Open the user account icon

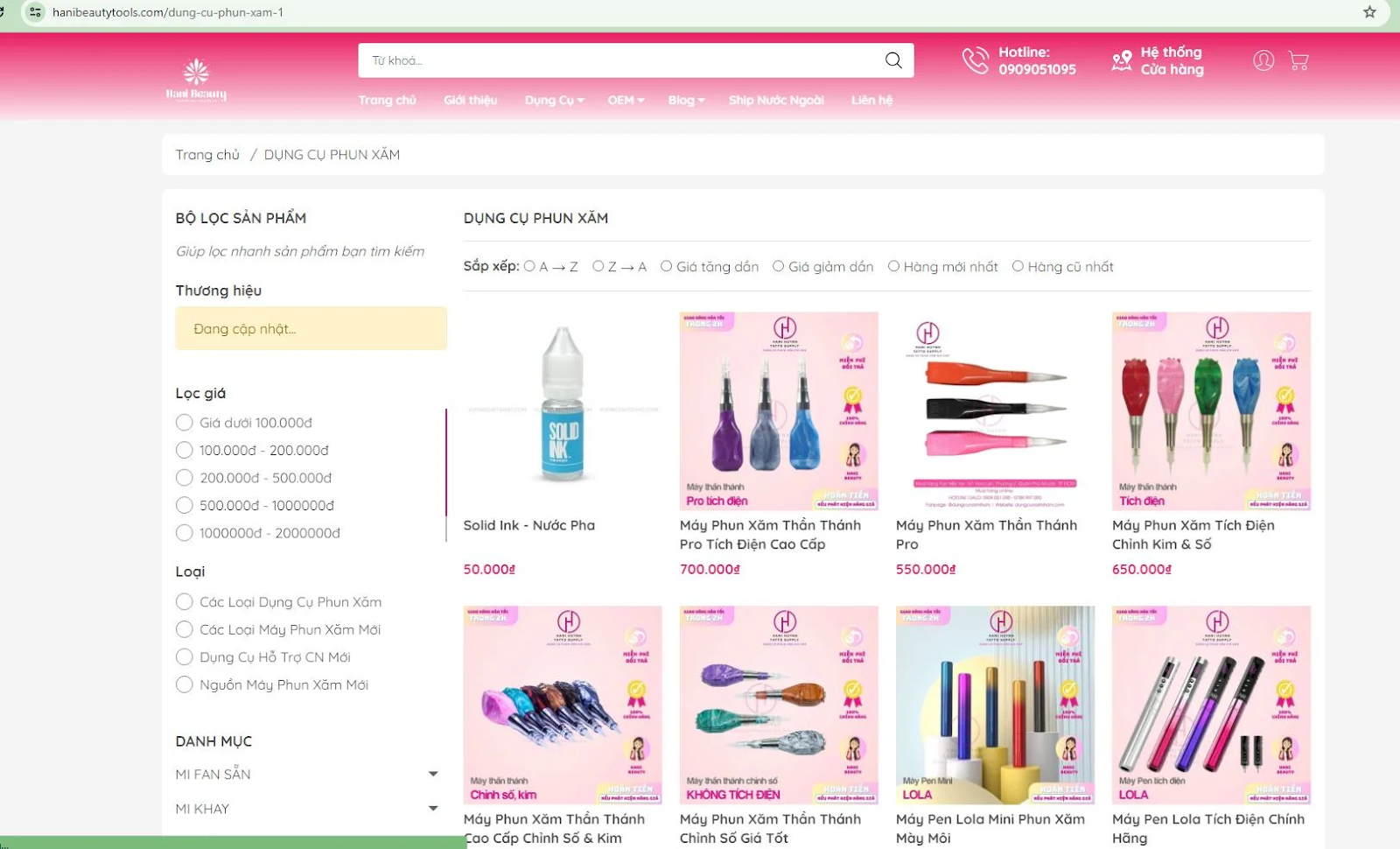[x=1263, y=60]
